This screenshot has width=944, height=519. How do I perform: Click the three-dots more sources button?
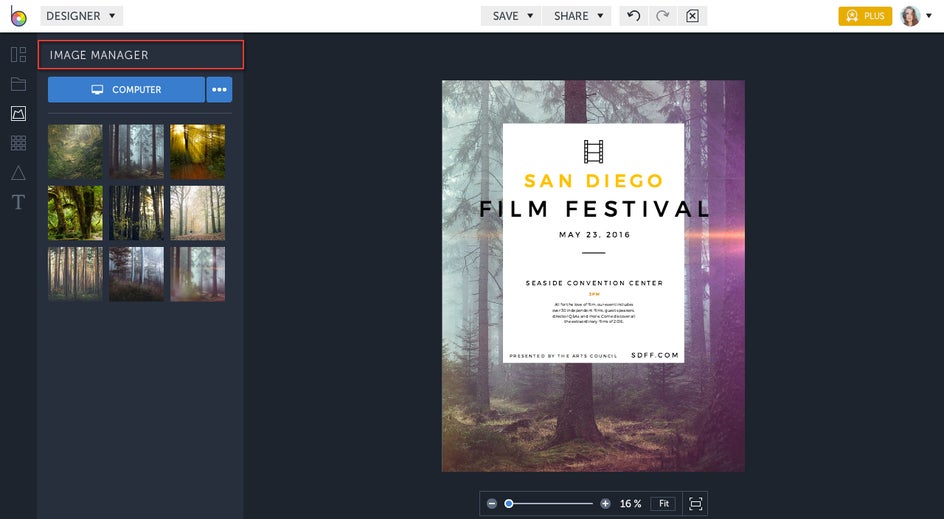pyautogui.click(x=219, y=89)
